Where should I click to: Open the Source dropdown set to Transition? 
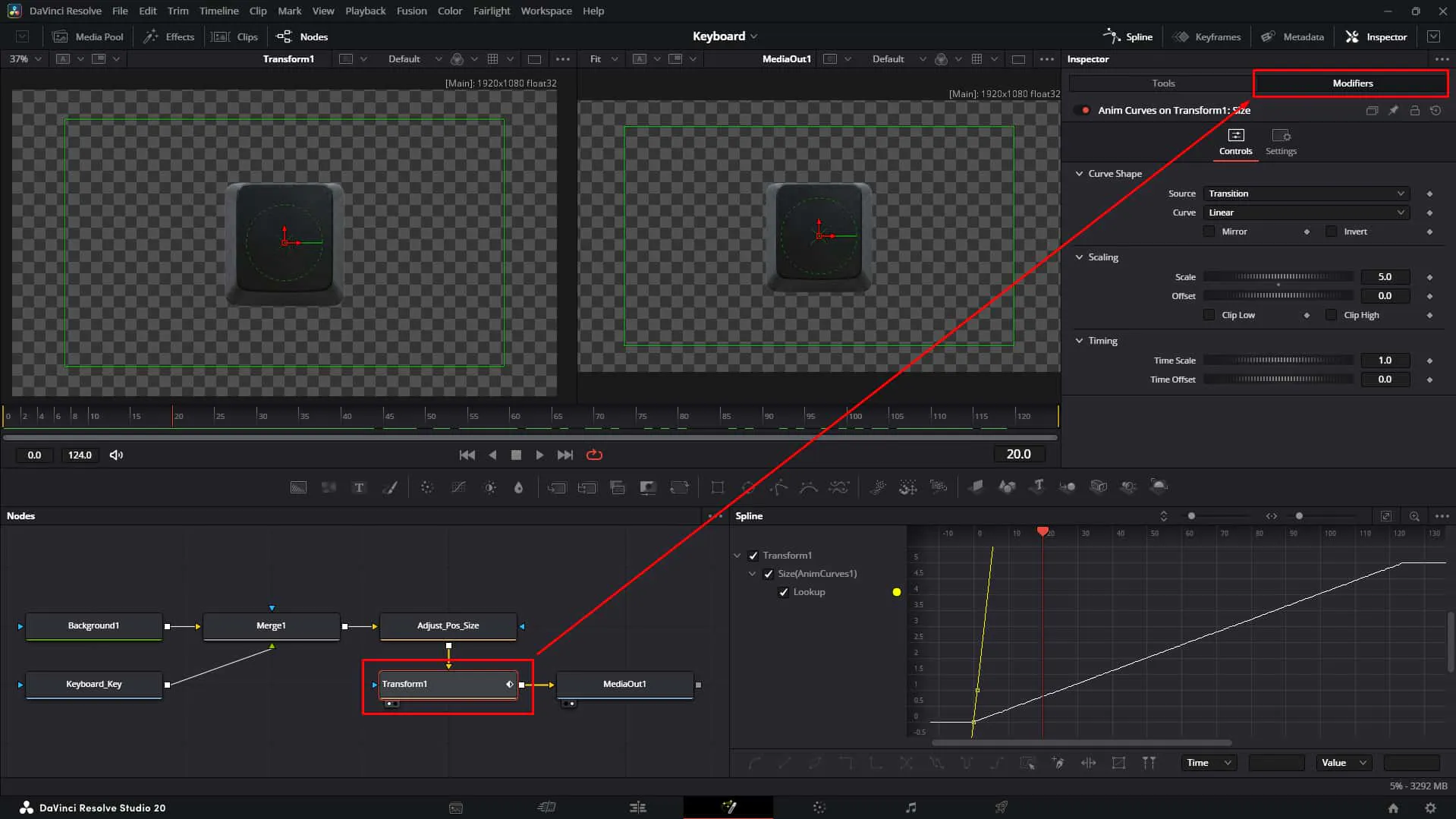coord(1306,194)
